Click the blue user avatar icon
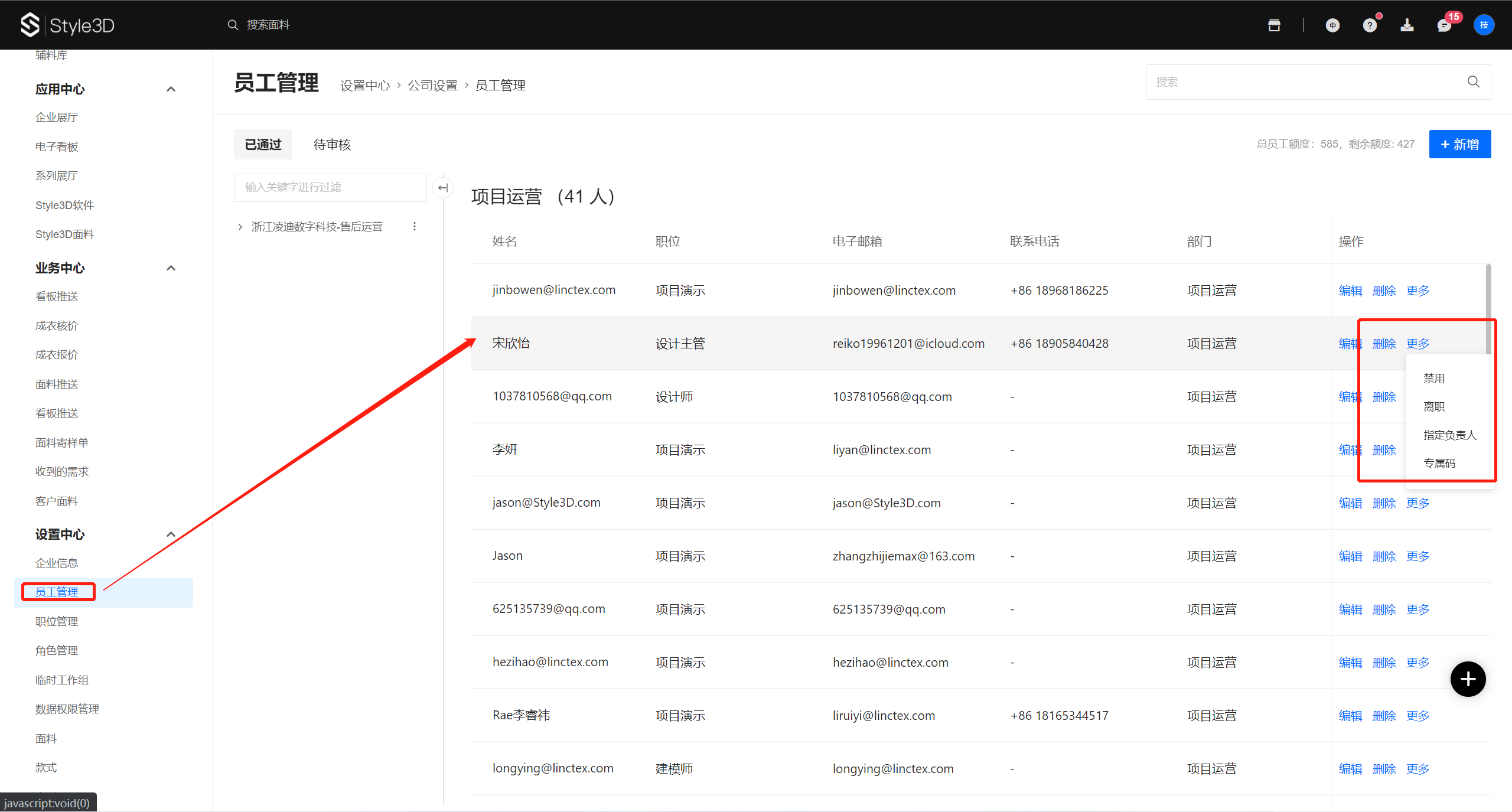Viewport: 1512px width, 812px height. (1484, 25)
